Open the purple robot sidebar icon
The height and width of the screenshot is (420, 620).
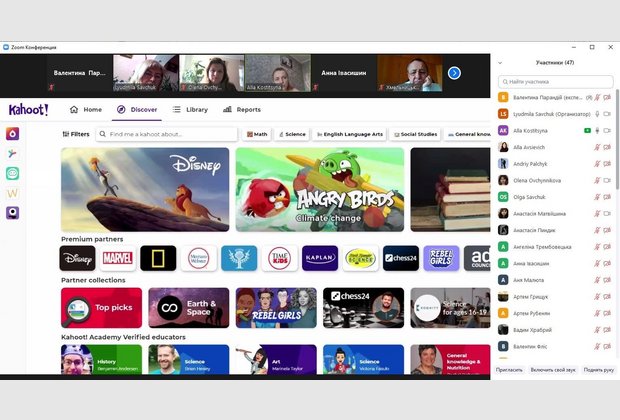coord(12,213)
